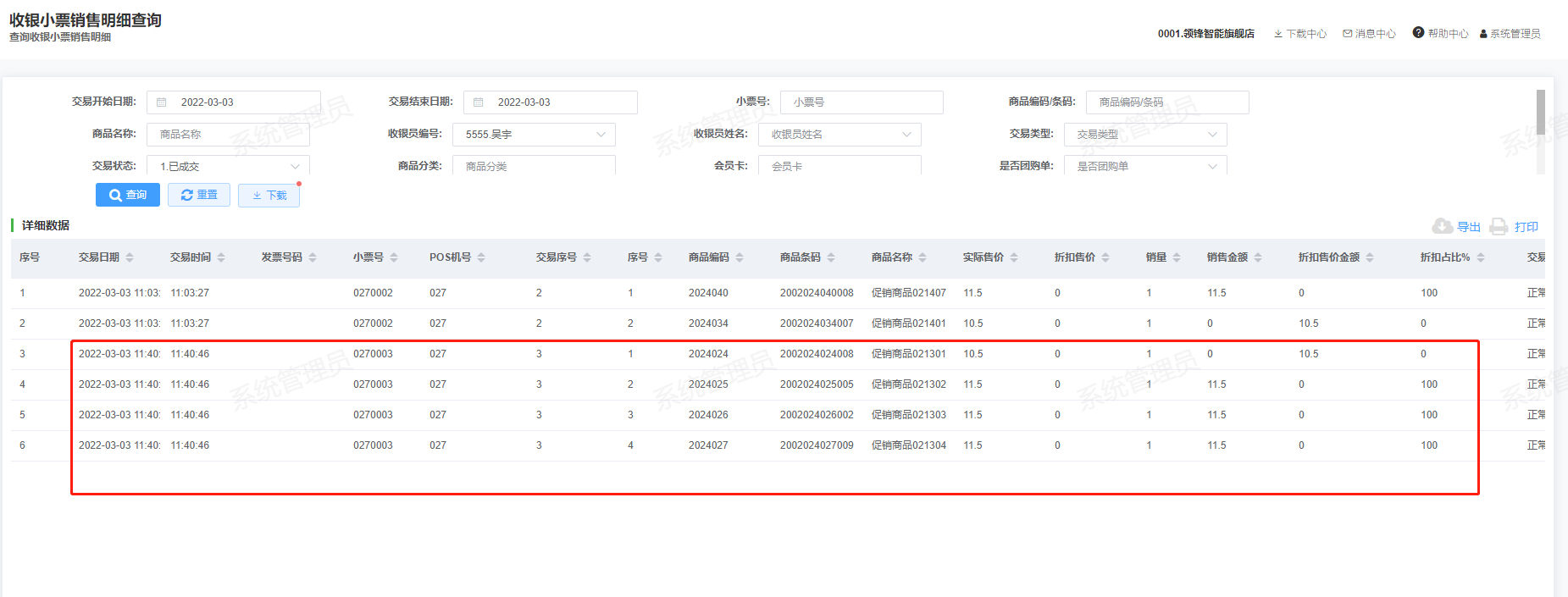Click product code cell 2024034
Viewport: 1568px width, 597px height.
(x=708, y=323)
